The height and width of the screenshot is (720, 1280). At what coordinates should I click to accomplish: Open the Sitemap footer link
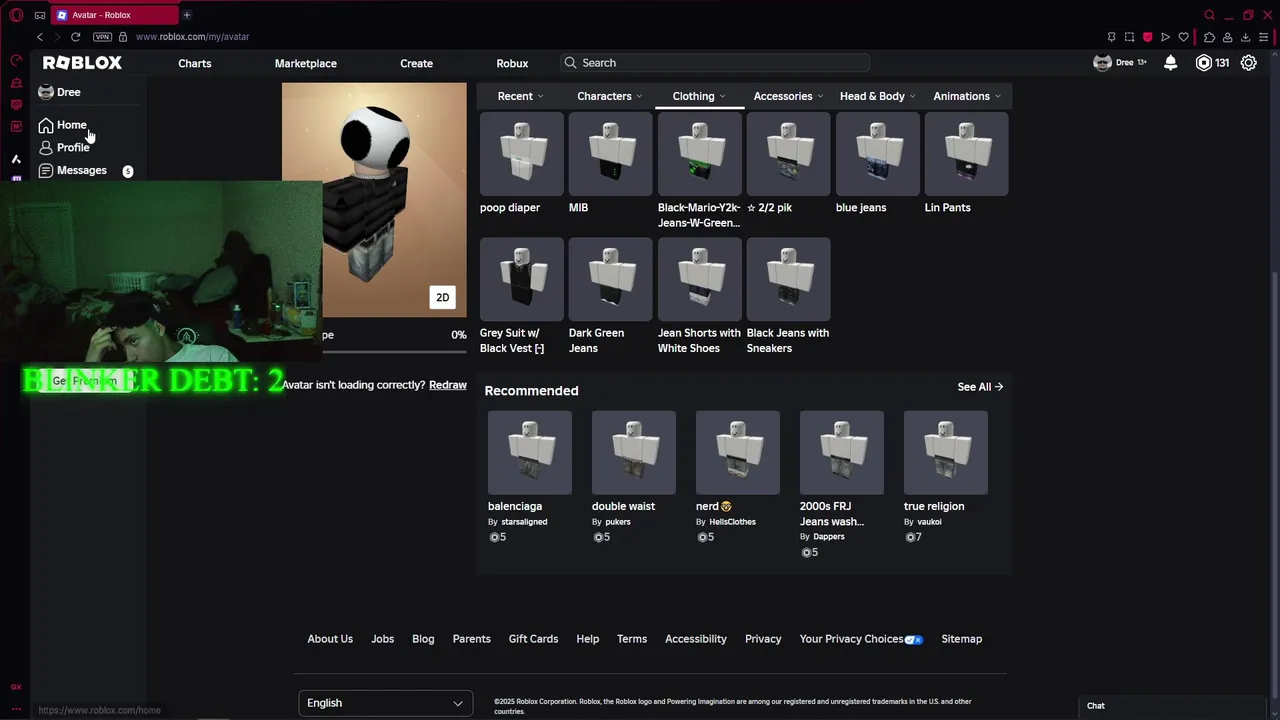pos(962,639)
